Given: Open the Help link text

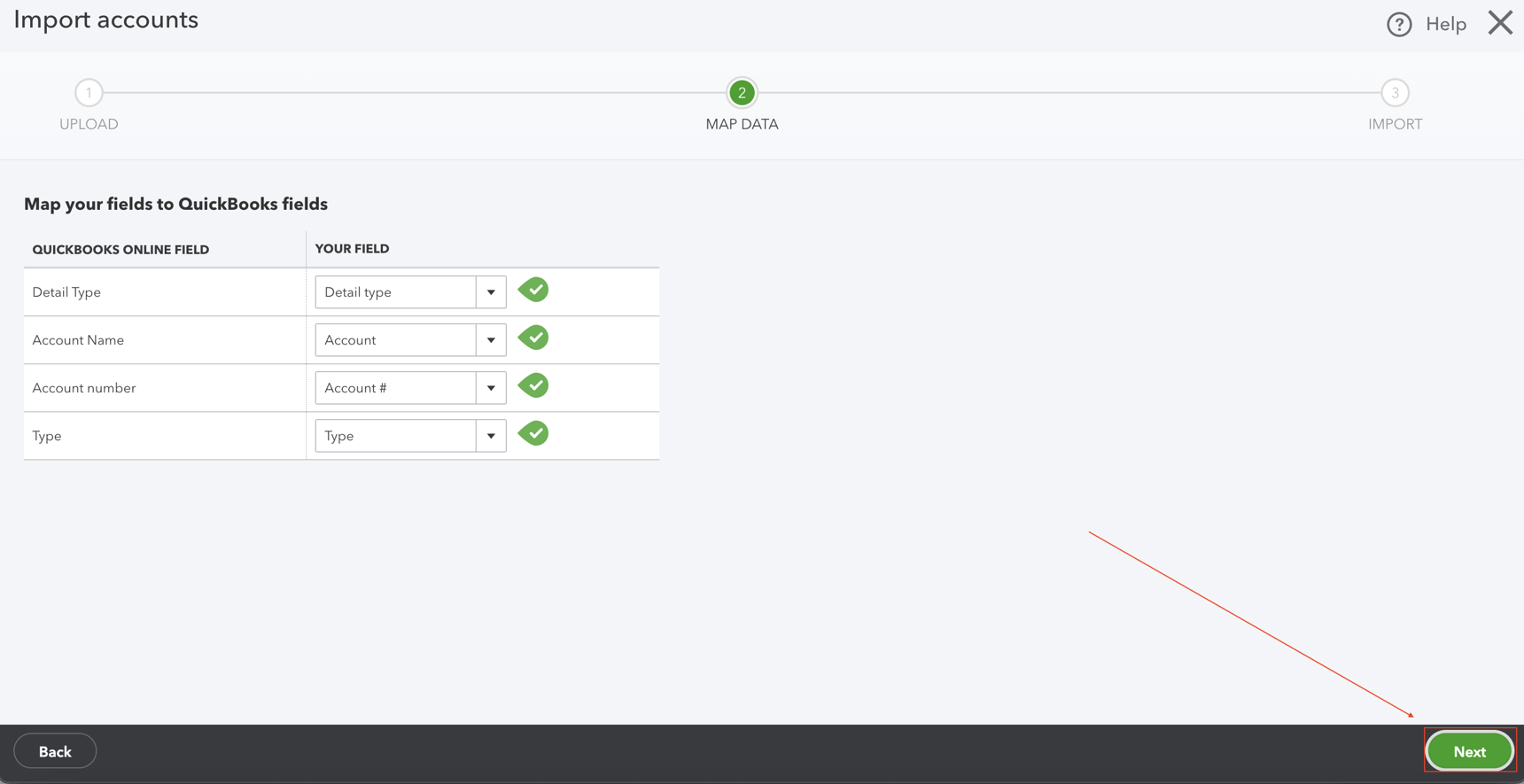Looking at the screenshot, I should point(1446,25).
